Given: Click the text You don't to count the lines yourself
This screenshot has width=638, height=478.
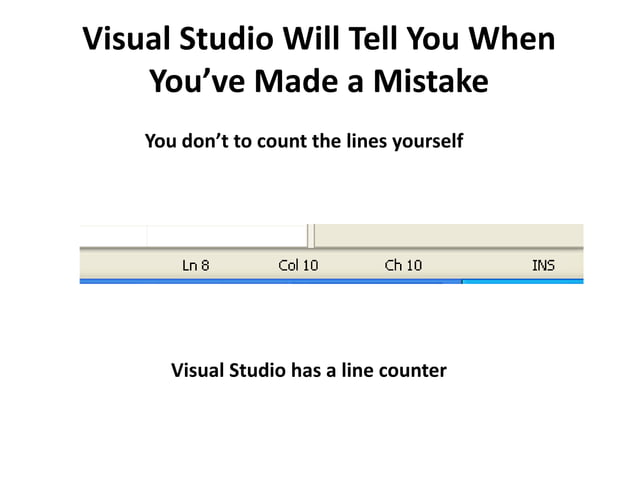Looking at the screenshot, I should 304,141.
